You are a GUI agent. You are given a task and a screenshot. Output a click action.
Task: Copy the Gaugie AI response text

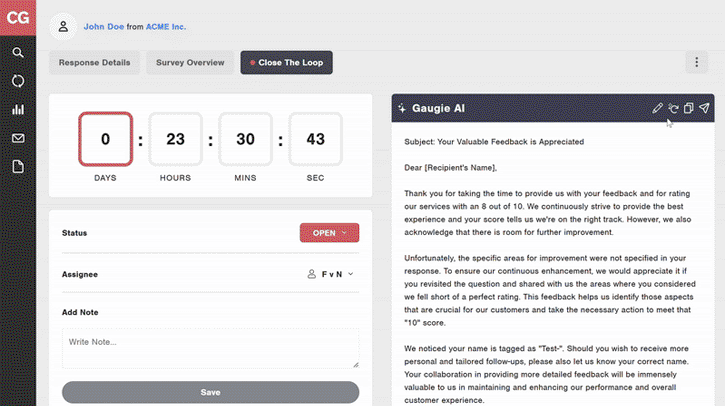(688, 108)
